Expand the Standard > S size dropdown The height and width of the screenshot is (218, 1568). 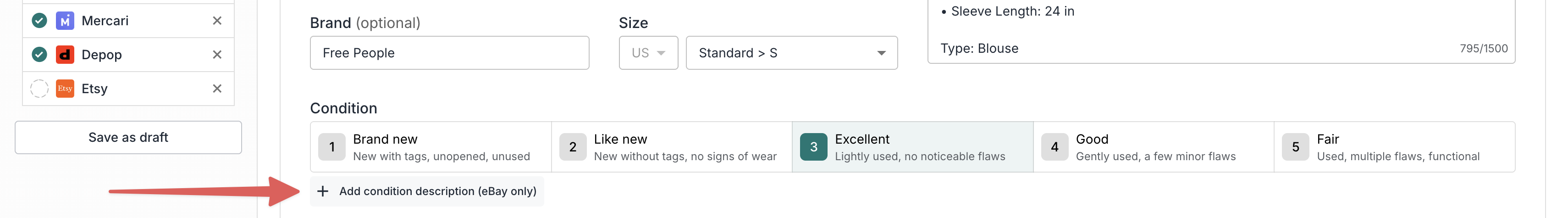tap(791, 53)
